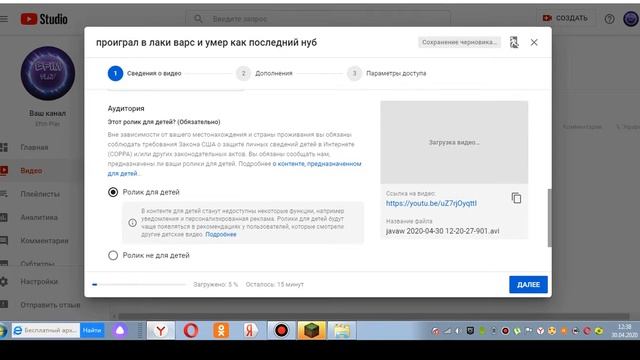Click the video preview placeholder 'Загрузка видео...'
This screenshot has height=360, width=640.
454,142
